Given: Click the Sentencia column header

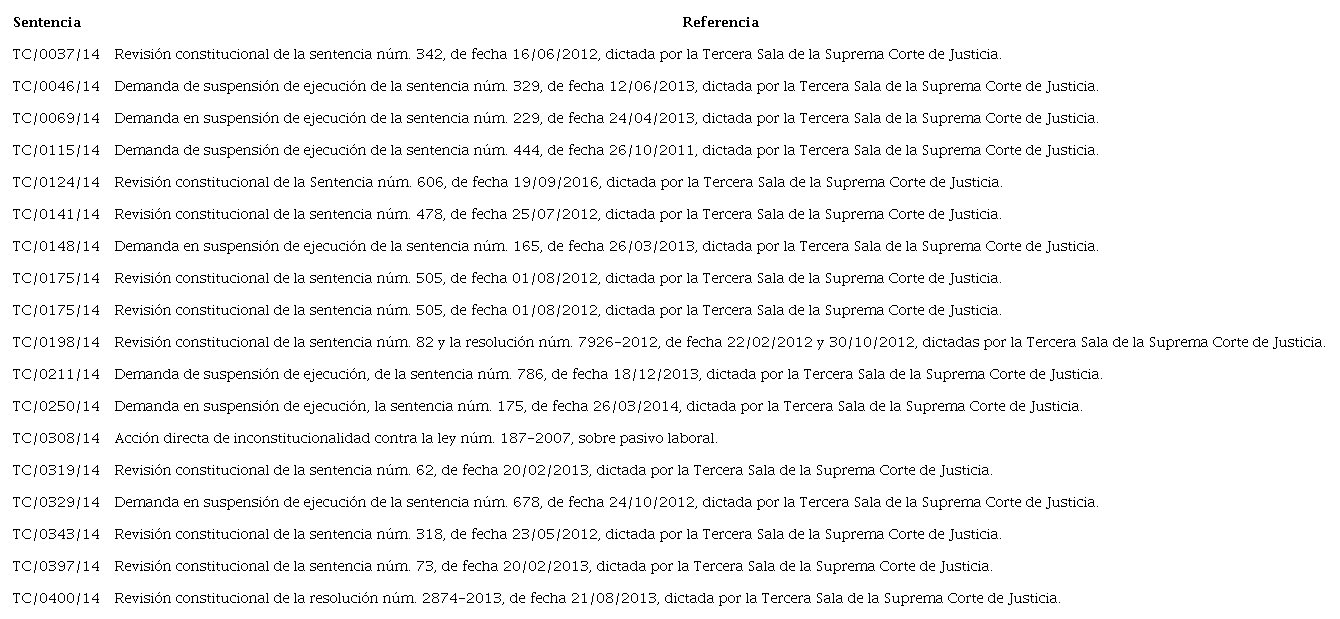Looking at the screenshot, I should coord(47,22).
